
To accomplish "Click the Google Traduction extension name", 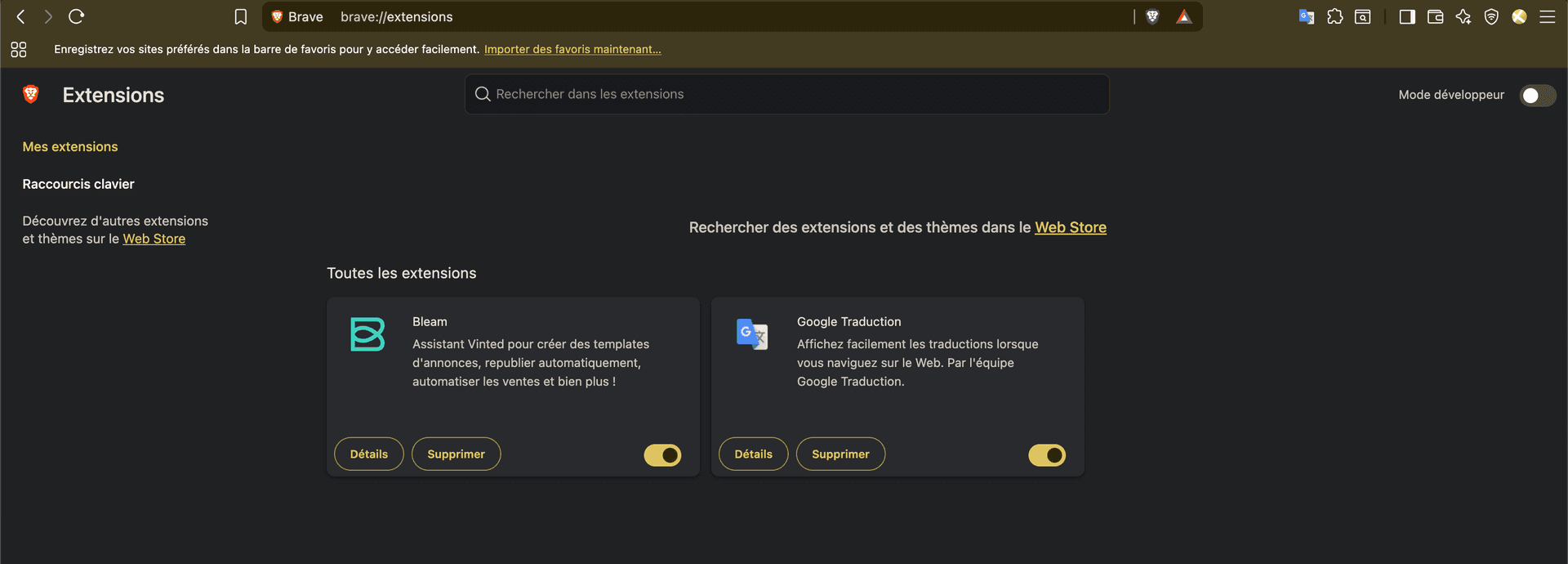I will [849, 322].
